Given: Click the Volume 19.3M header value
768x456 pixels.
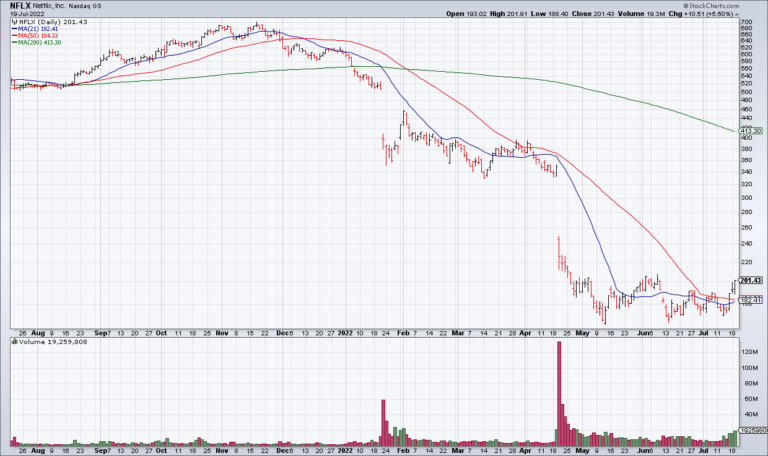Looking at the screenshot, I should 641,14.
